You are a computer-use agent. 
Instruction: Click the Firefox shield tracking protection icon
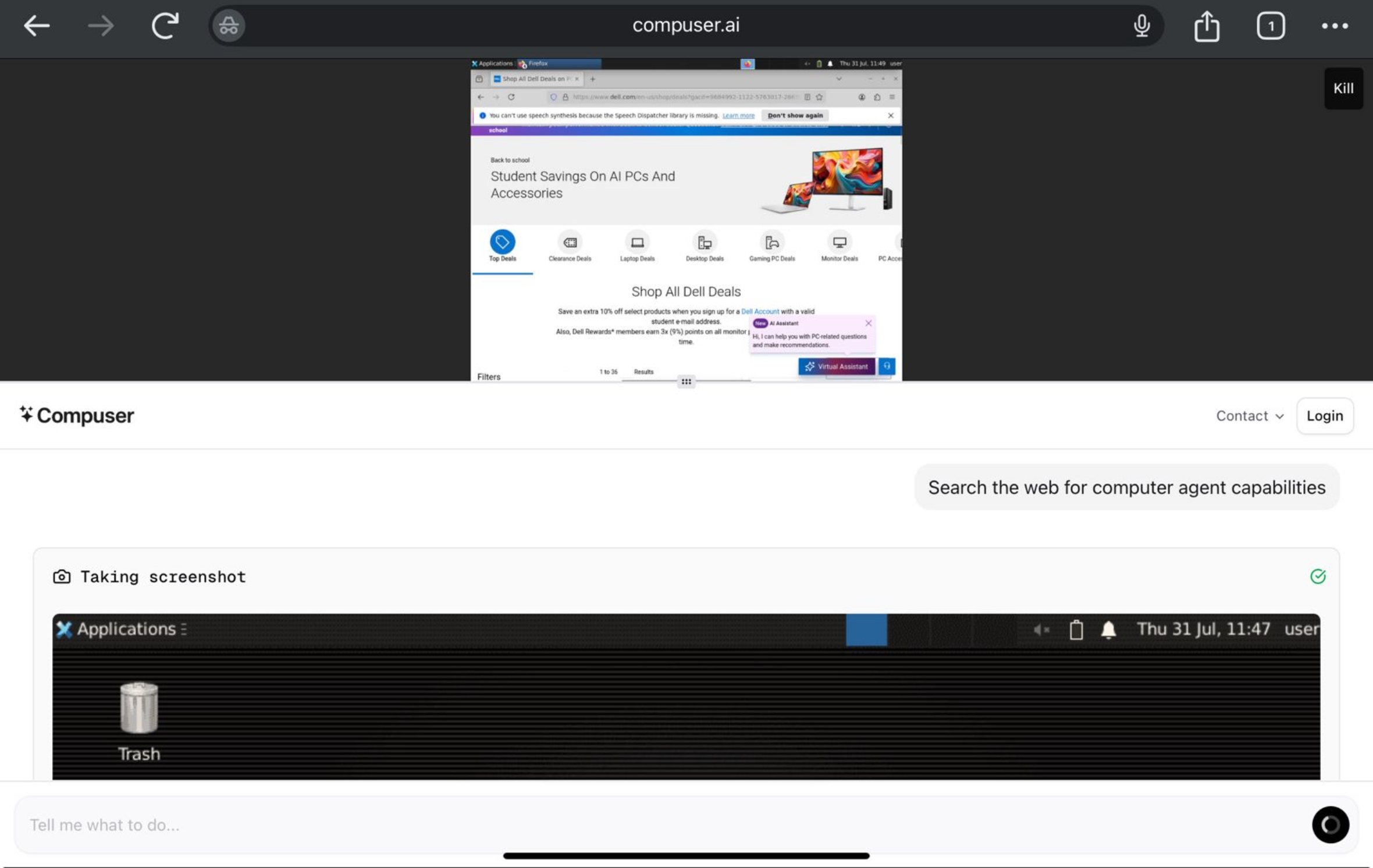553,97
